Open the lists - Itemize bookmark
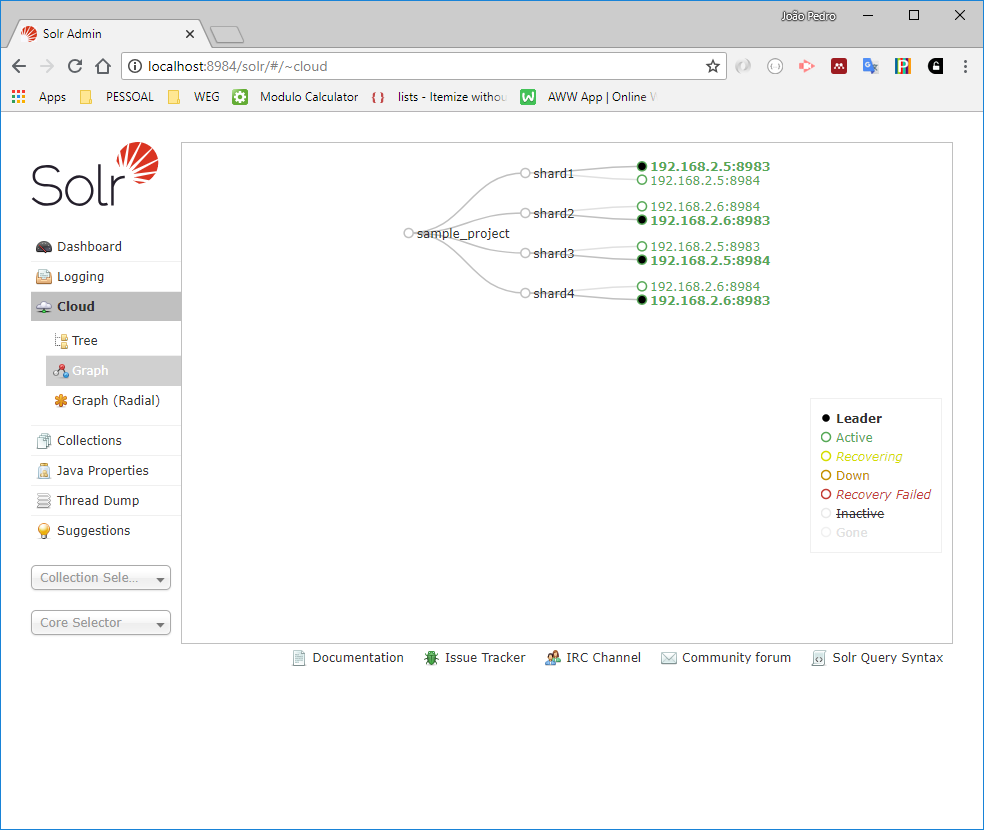984x830 pixels. coord(440,97)
